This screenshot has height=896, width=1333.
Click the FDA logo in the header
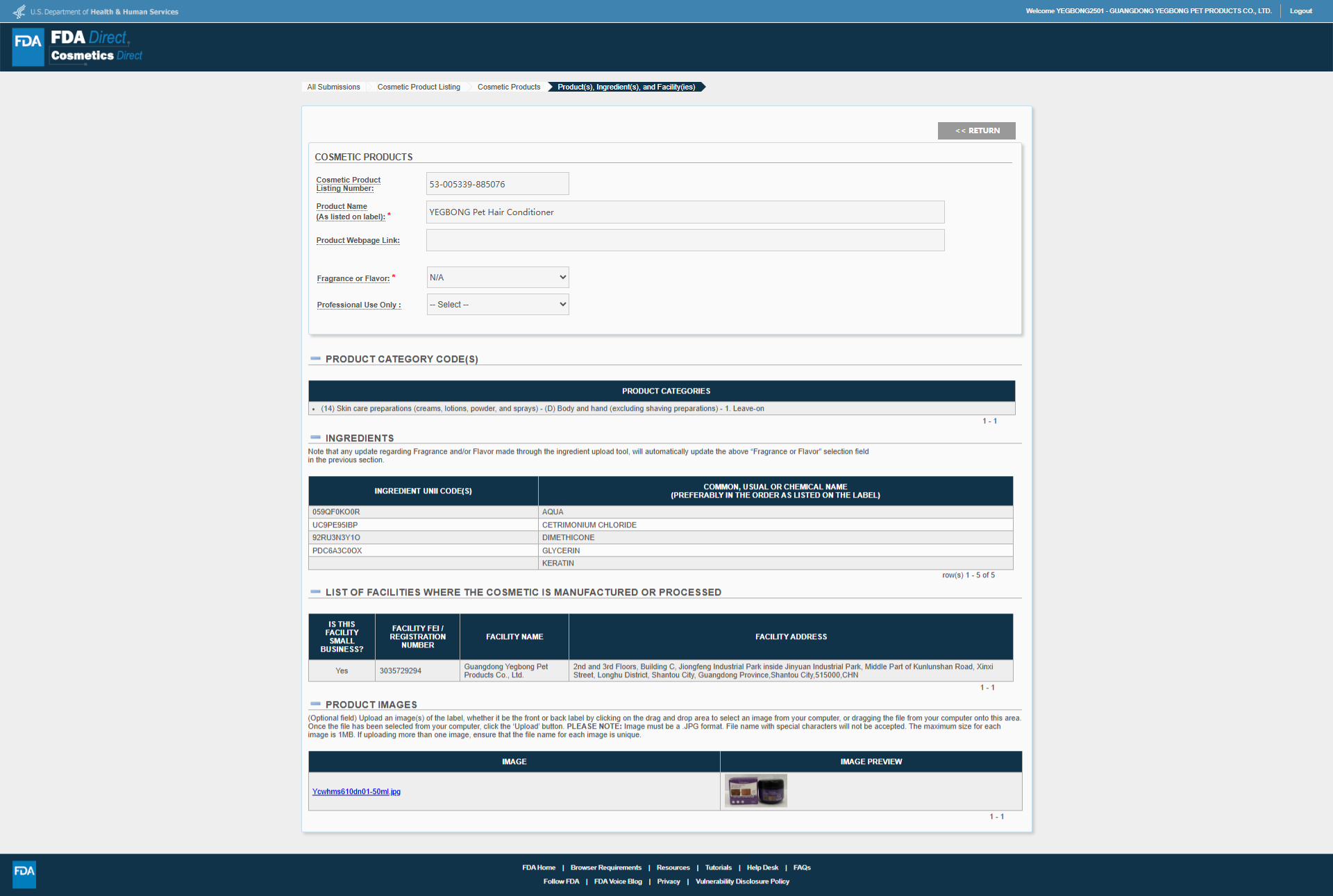point(28,47)
